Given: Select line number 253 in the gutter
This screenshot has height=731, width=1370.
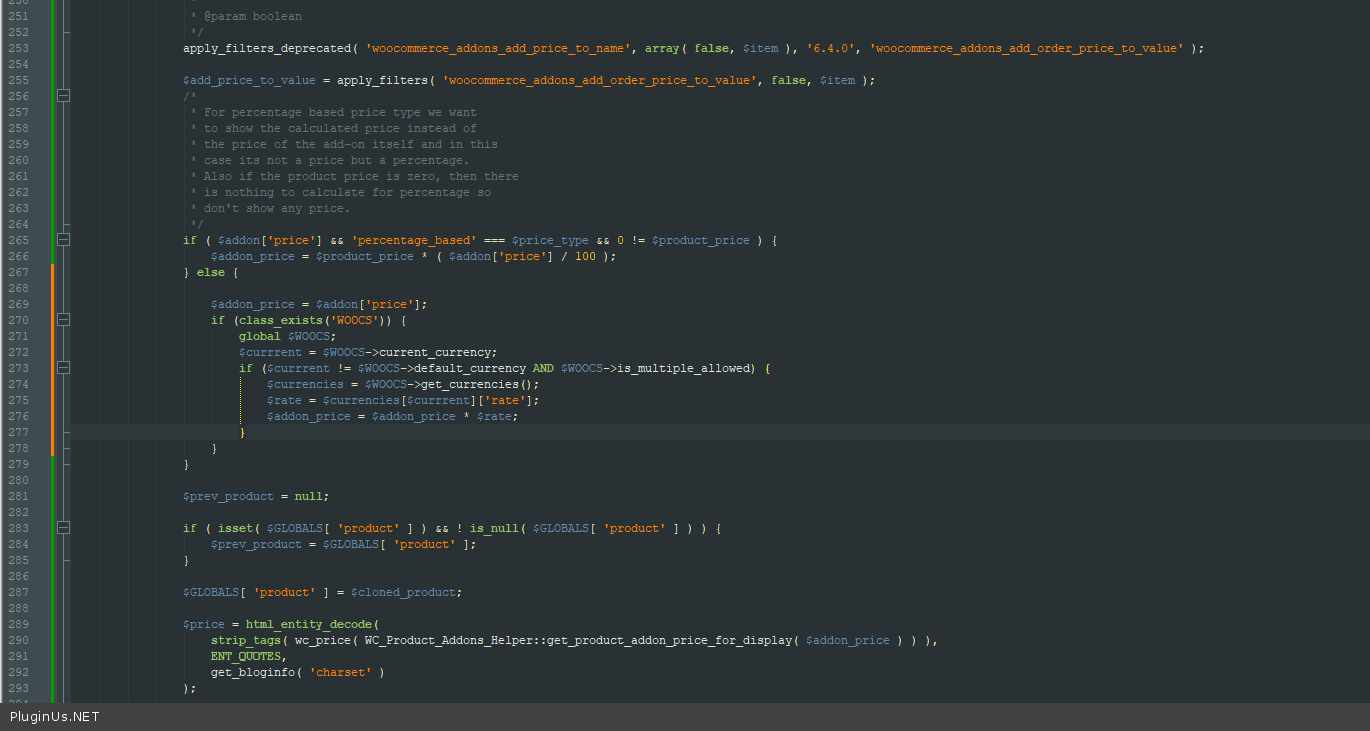Looking at the screenshot, I should pyautogui.click(x=18, y=48).
